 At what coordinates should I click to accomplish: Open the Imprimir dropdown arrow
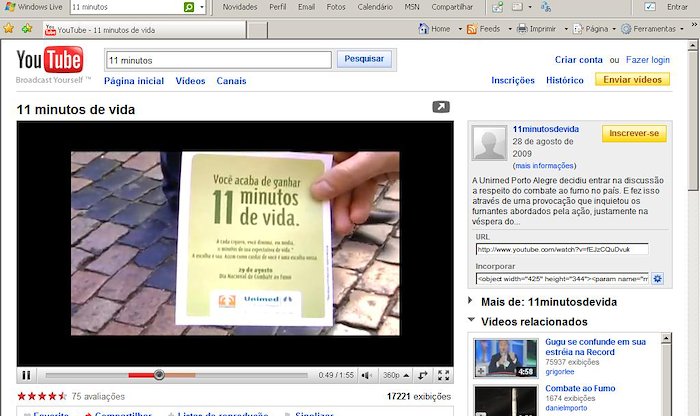(566, 29)
